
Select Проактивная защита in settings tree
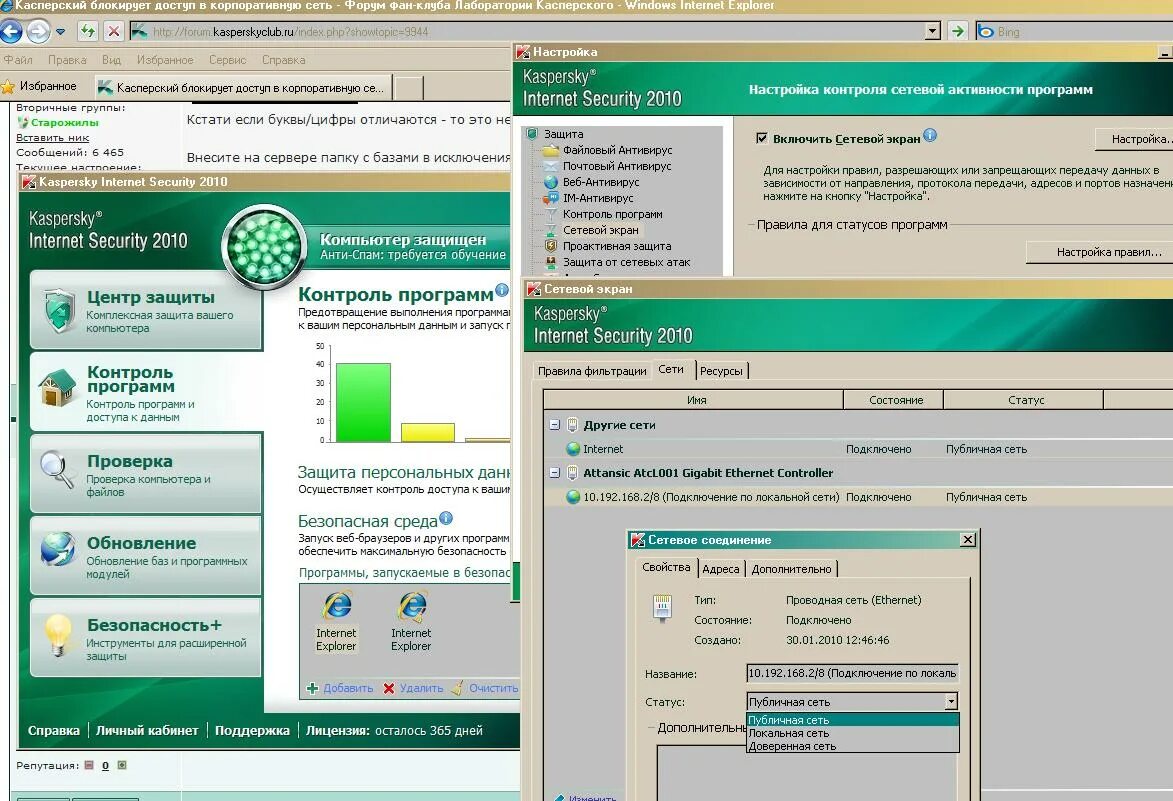click(617, 246)
